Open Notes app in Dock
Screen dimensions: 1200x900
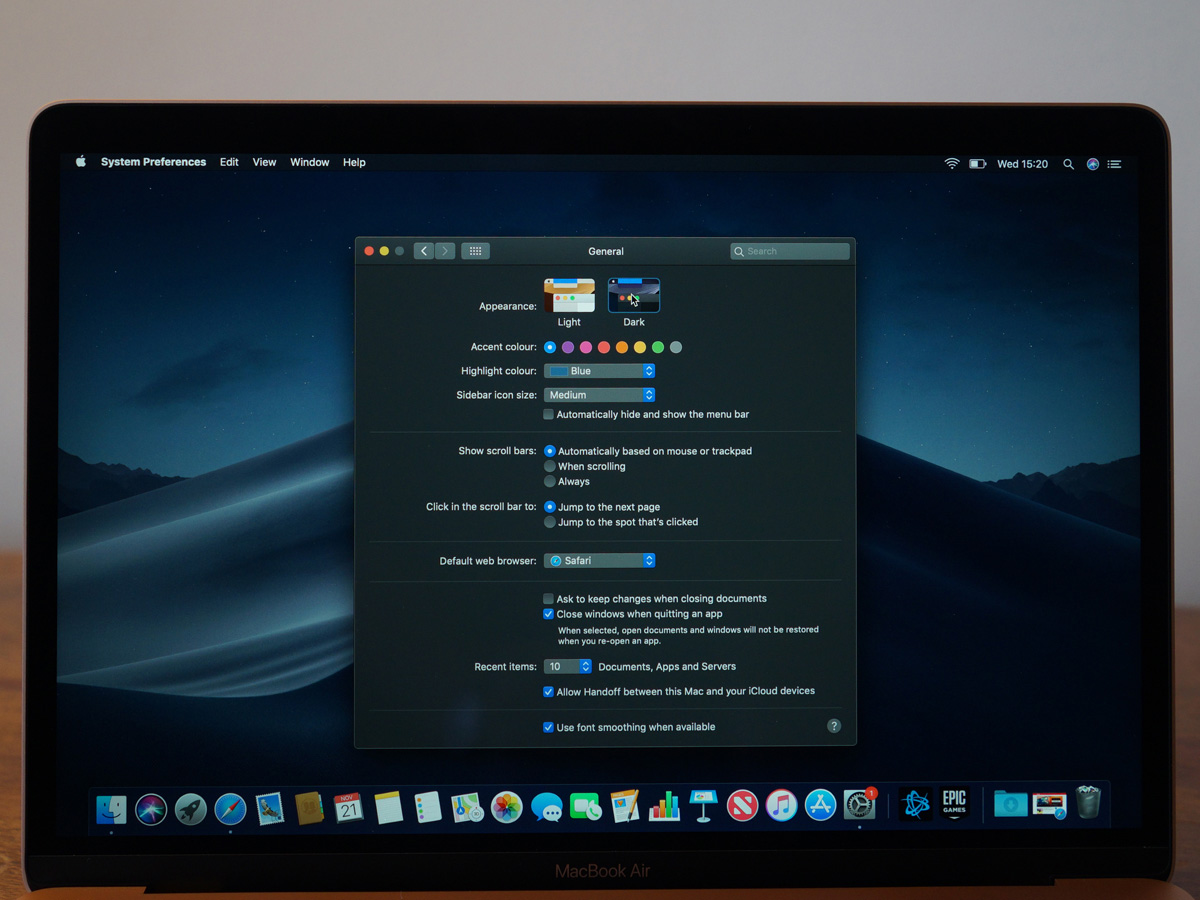point(388,808)
